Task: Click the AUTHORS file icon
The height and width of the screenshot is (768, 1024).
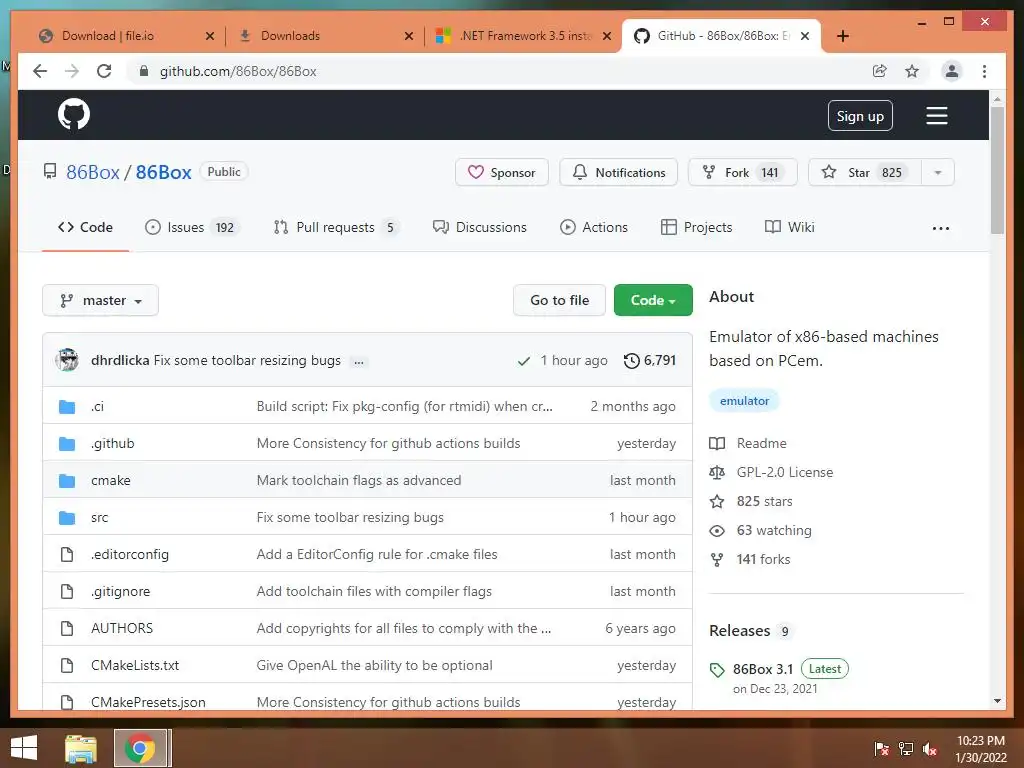Action: click(67, 628)
